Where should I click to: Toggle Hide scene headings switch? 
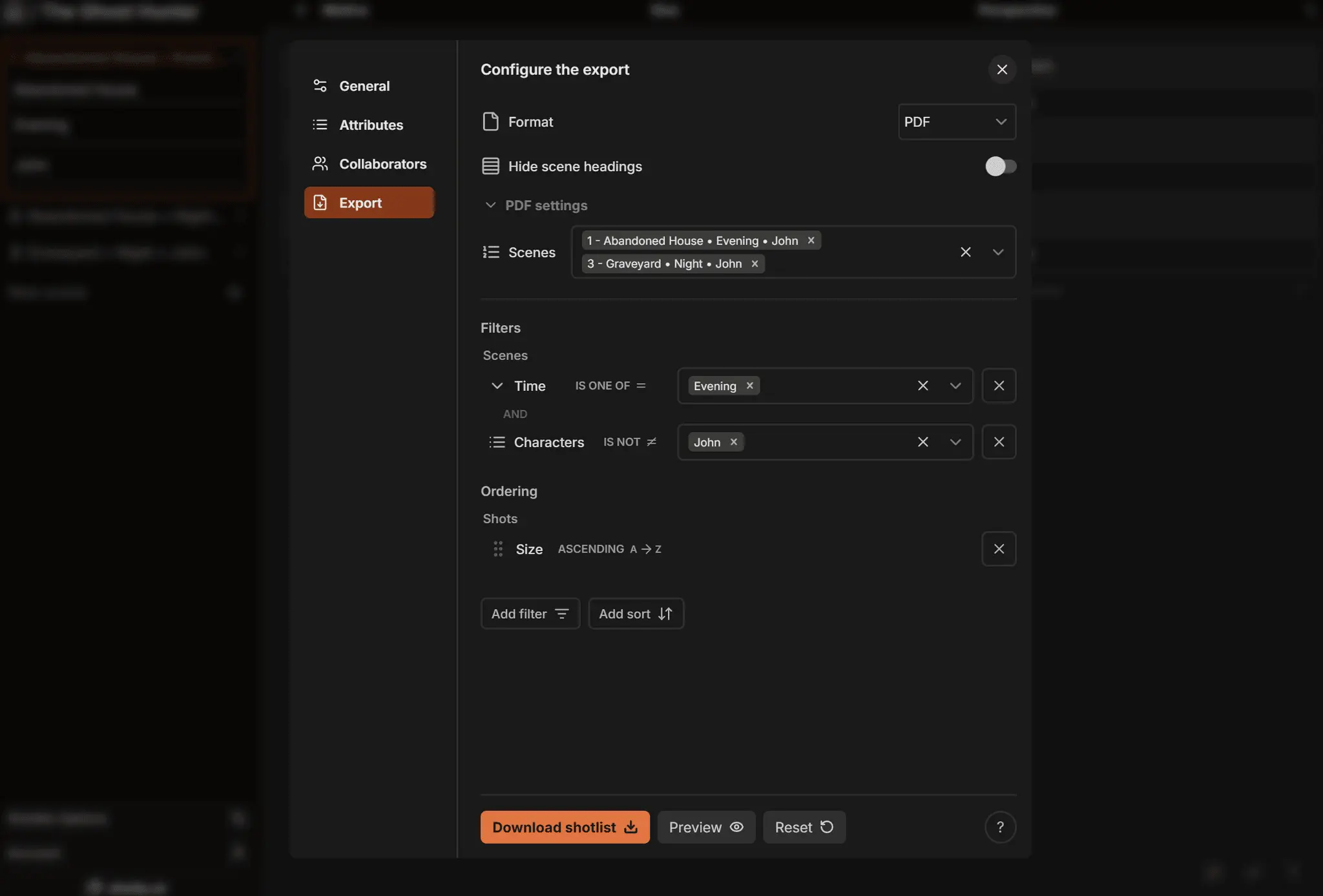coord(1001,167)
